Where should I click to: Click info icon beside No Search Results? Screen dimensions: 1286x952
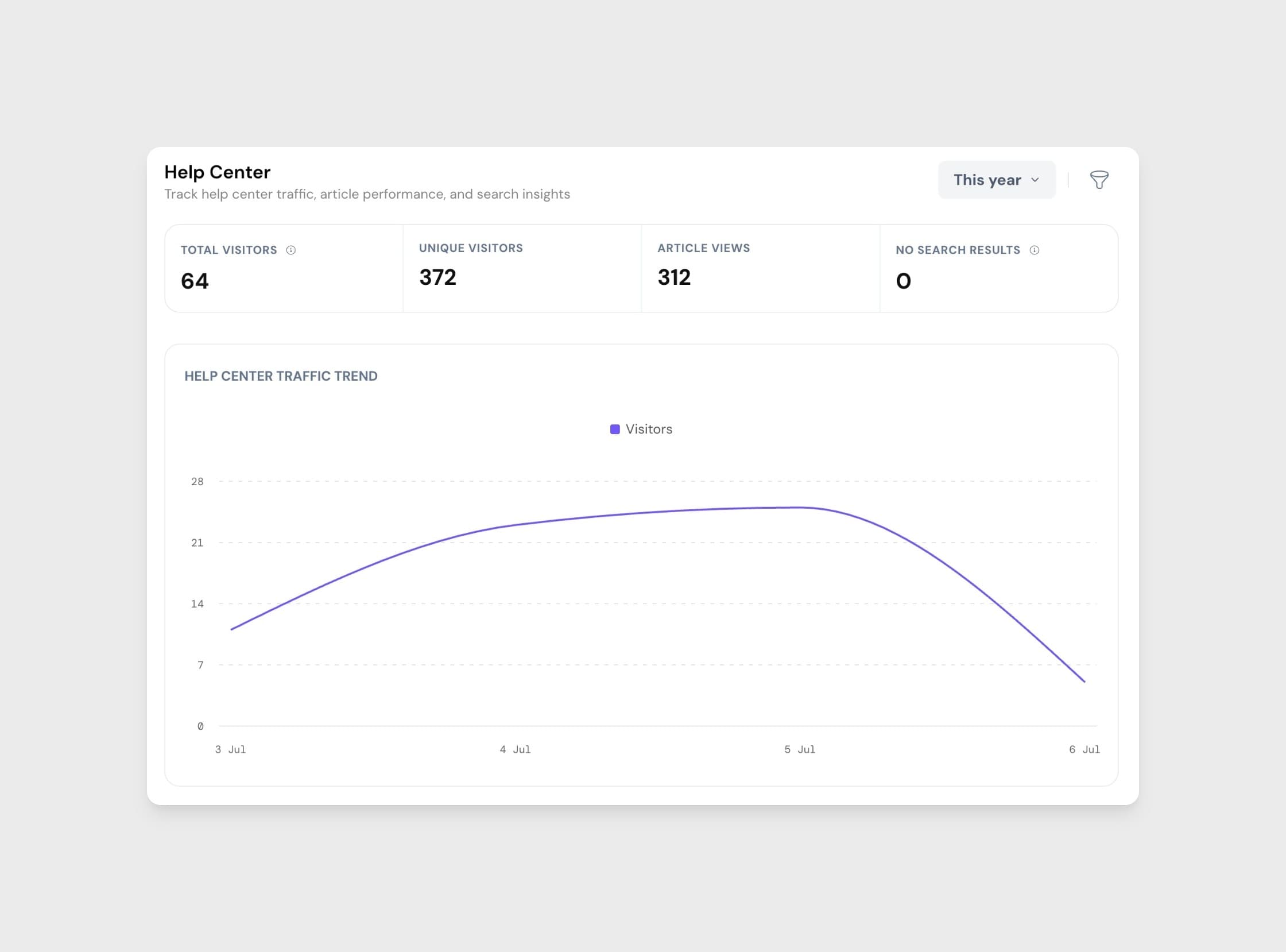[1034, 250]
